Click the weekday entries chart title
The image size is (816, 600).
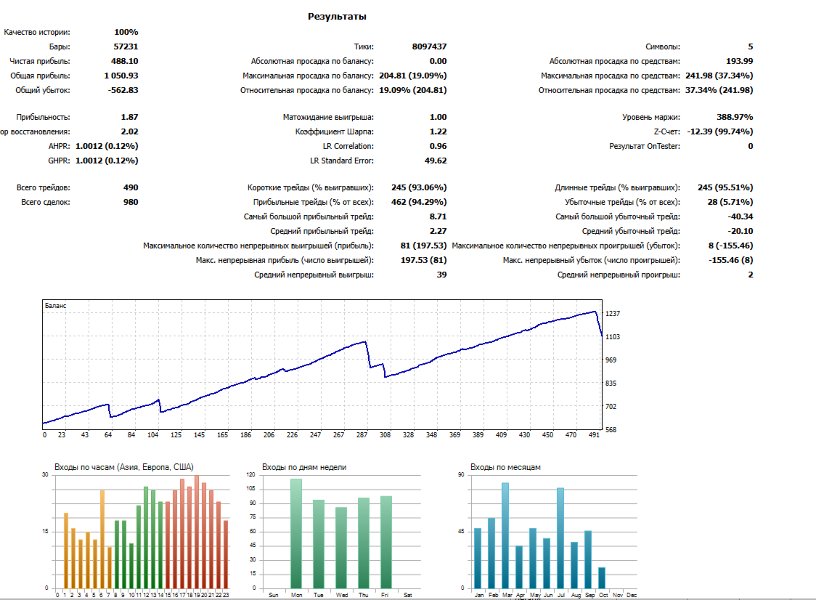(x=304, y=467)
